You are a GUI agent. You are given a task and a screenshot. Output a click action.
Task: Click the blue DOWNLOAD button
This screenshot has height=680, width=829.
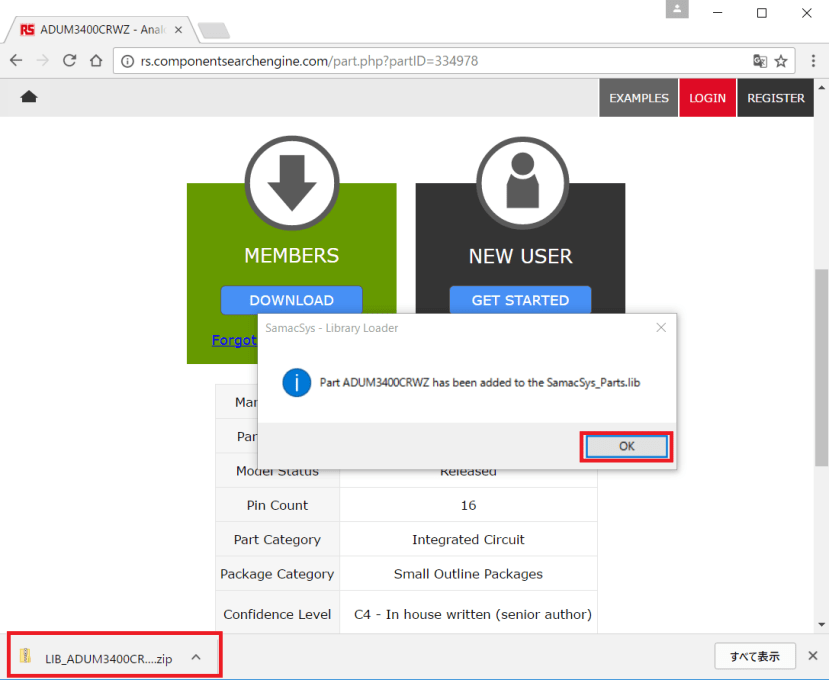pos(291,300)
